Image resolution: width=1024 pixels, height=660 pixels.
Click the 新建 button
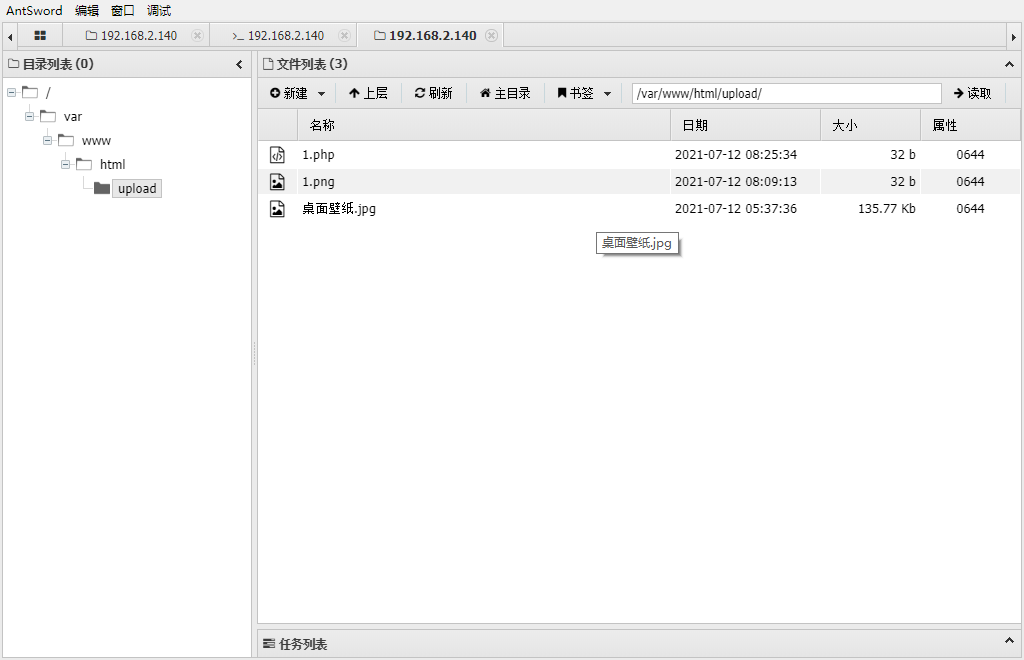pos(289,93)
